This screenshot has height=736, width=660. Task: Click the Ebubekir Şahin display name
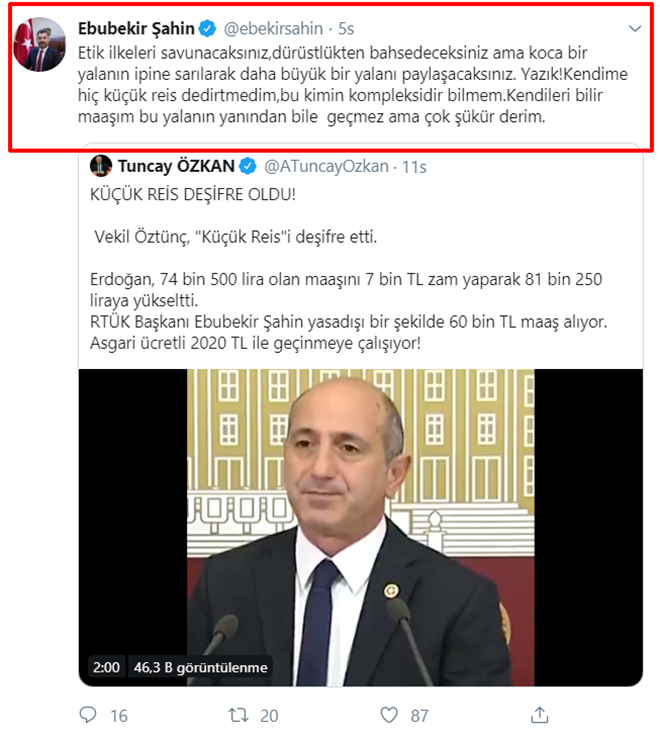136,29
